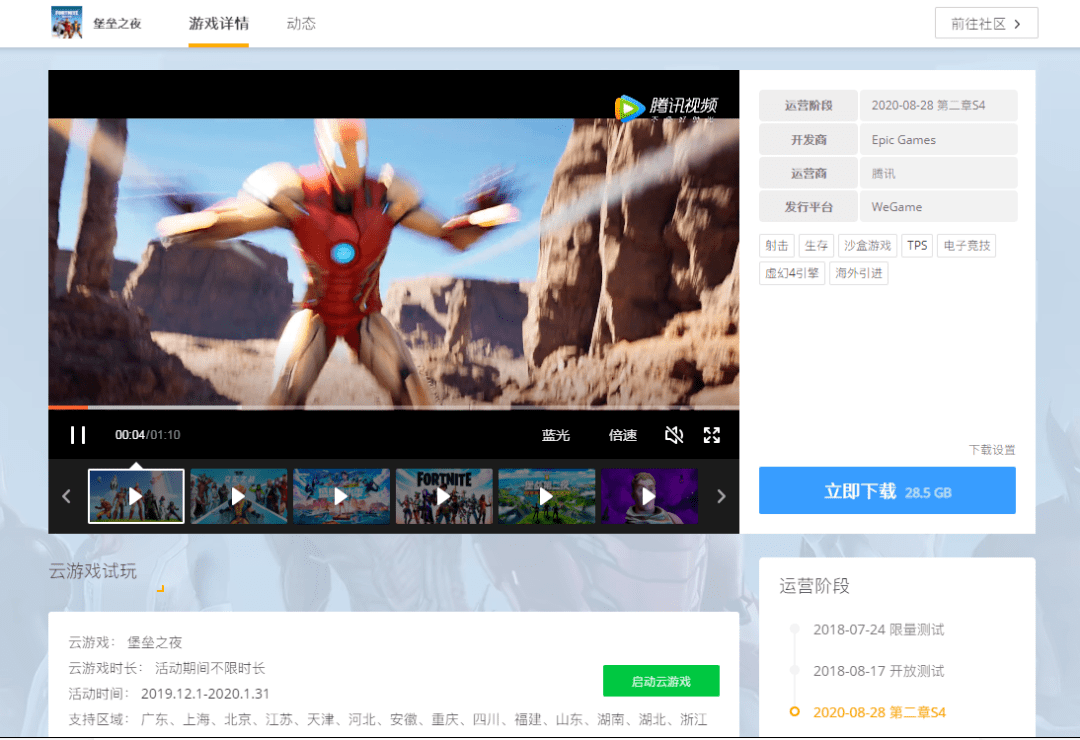Unmute the video sound

[x=674, y=435]
